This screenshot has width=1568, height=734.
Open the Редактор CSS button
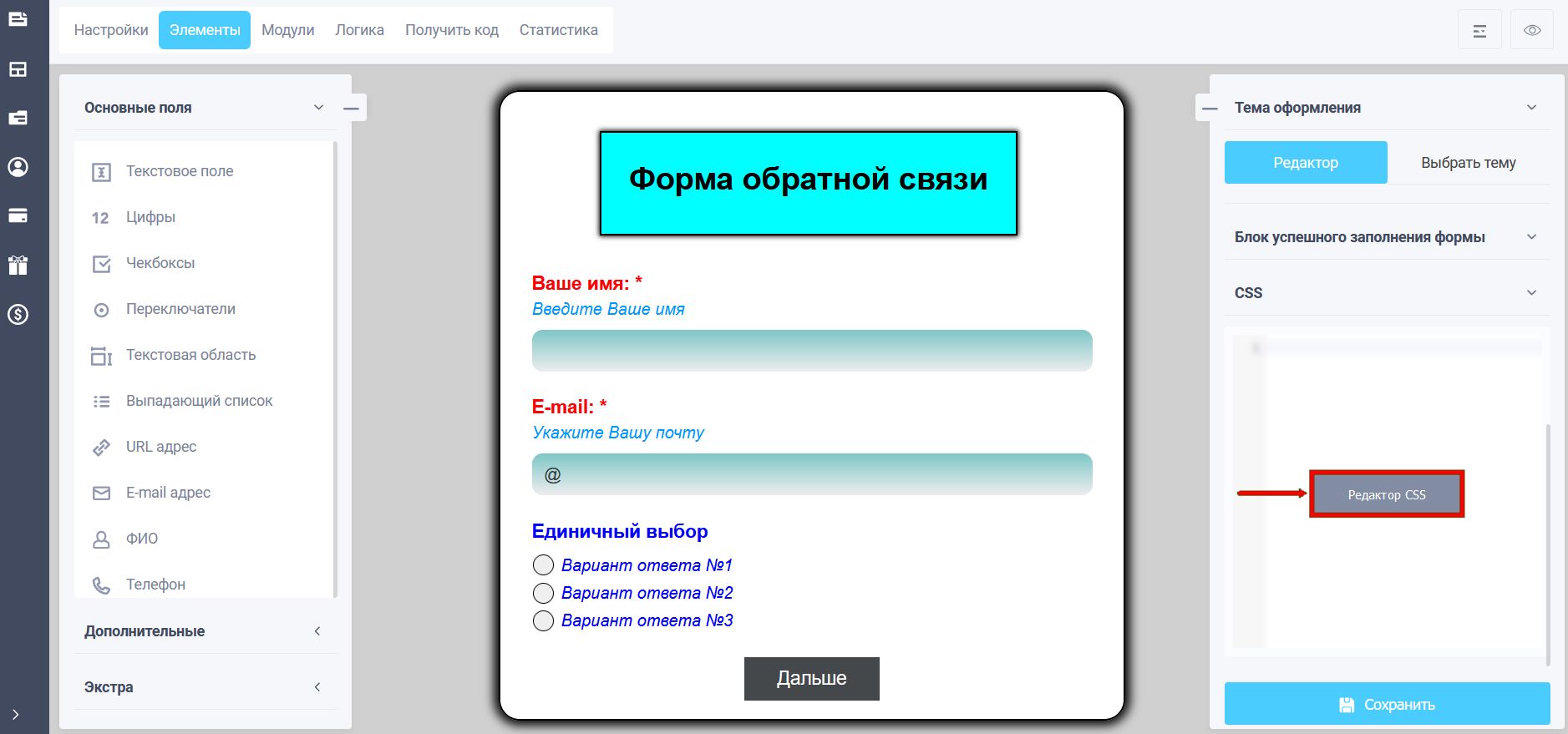pos(1387,494)
